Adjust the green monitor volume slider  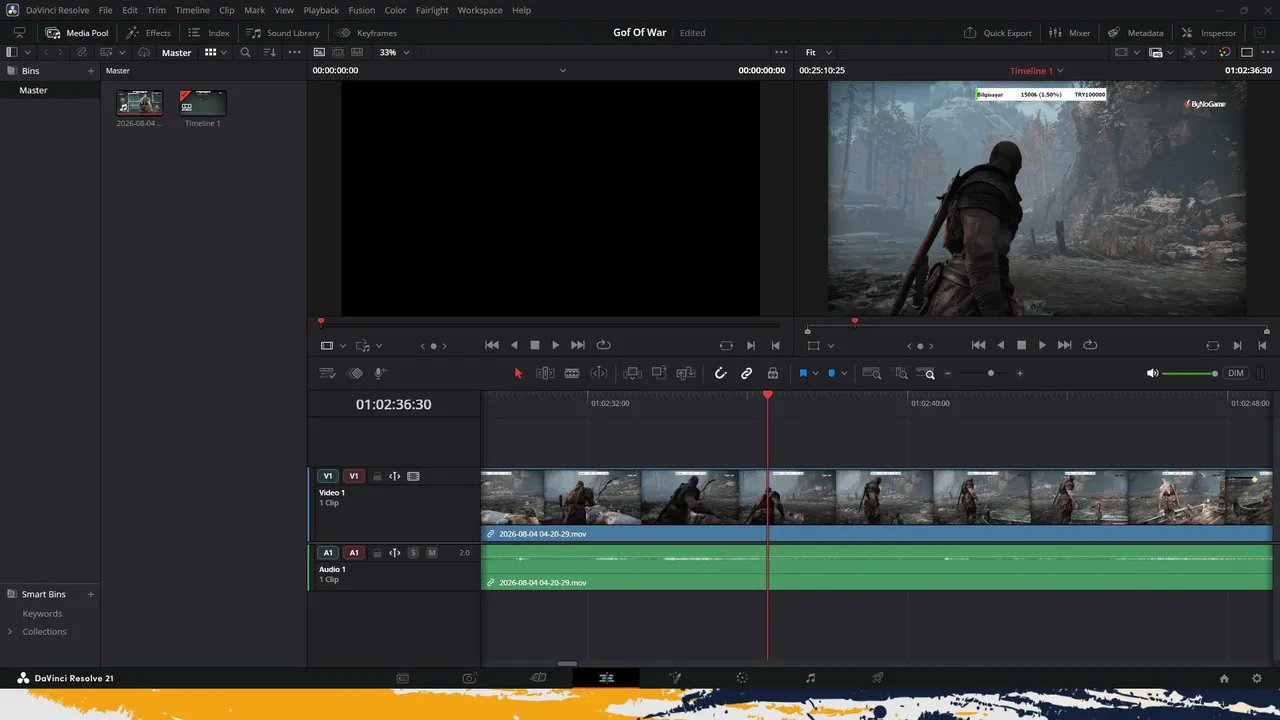click(1189, 373)
